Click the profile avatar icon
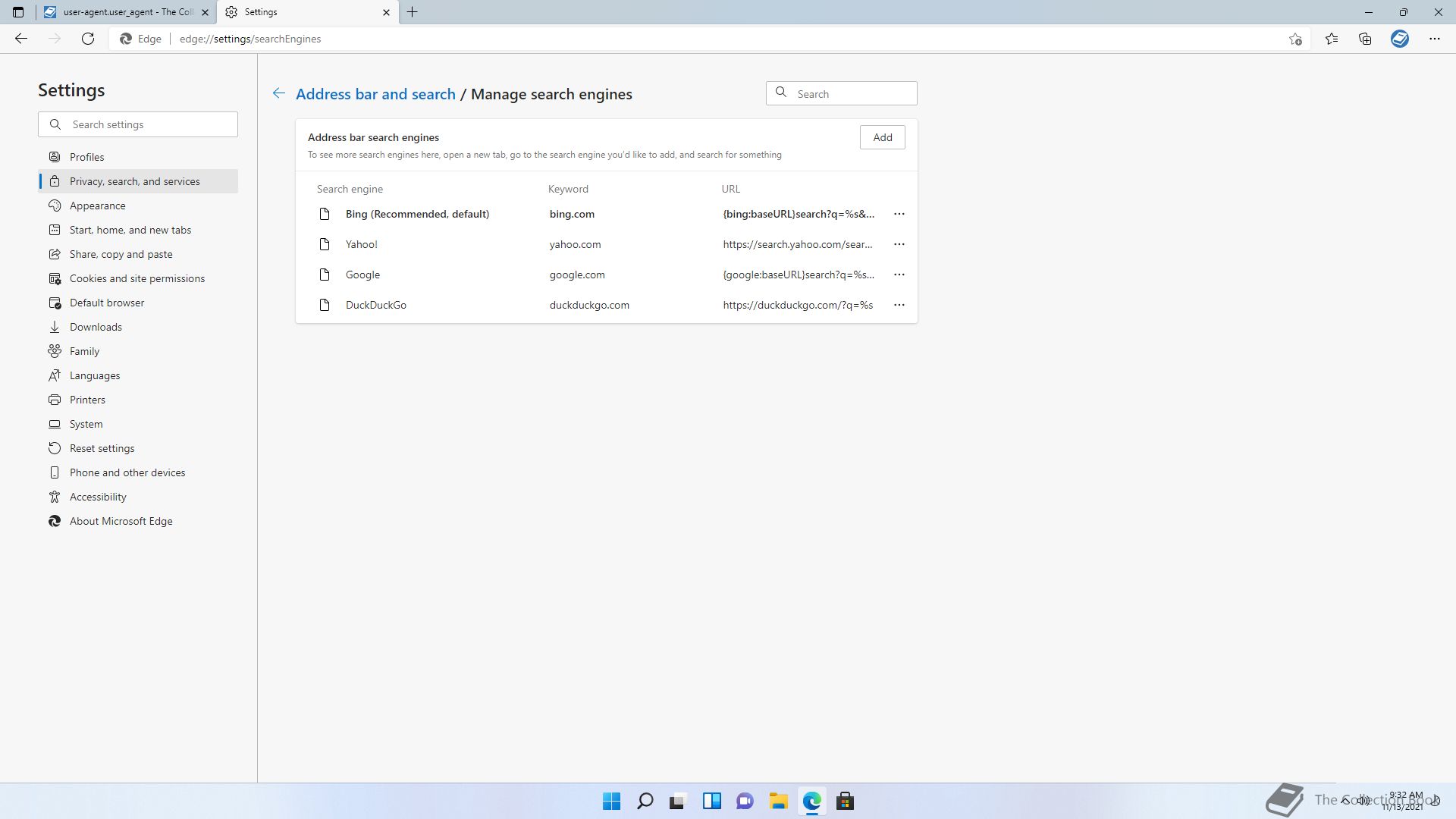The image size is (1456, 819). tap(1400, 39)
